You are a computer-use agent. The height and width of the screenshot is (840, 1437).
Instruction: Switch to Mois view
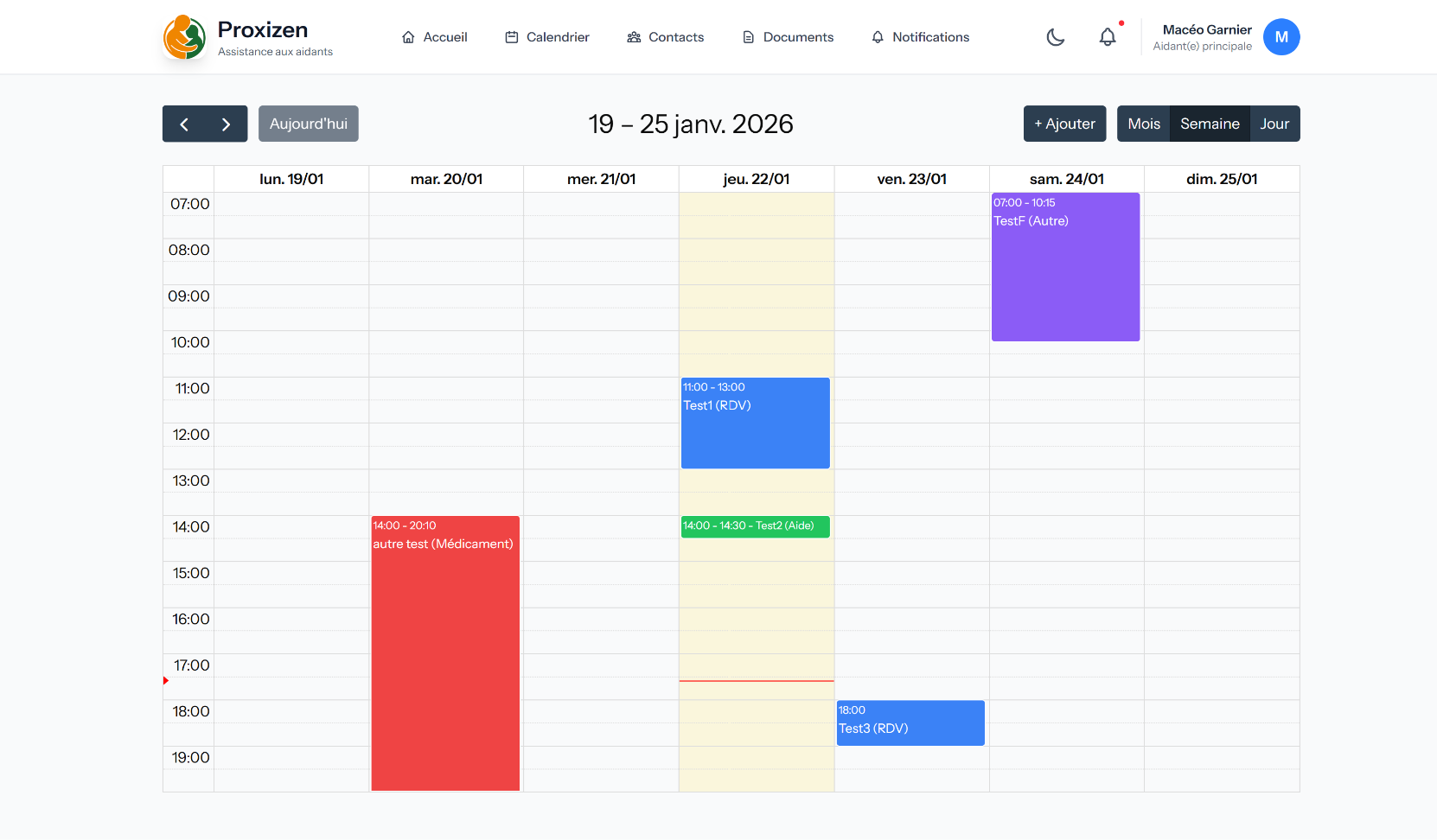pos(1144,124)
